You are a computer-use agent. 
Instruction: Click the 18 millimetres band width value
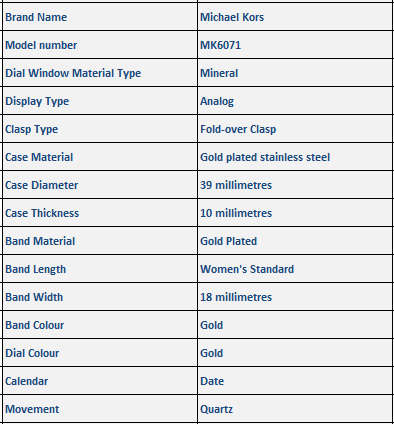click(236, 297)
